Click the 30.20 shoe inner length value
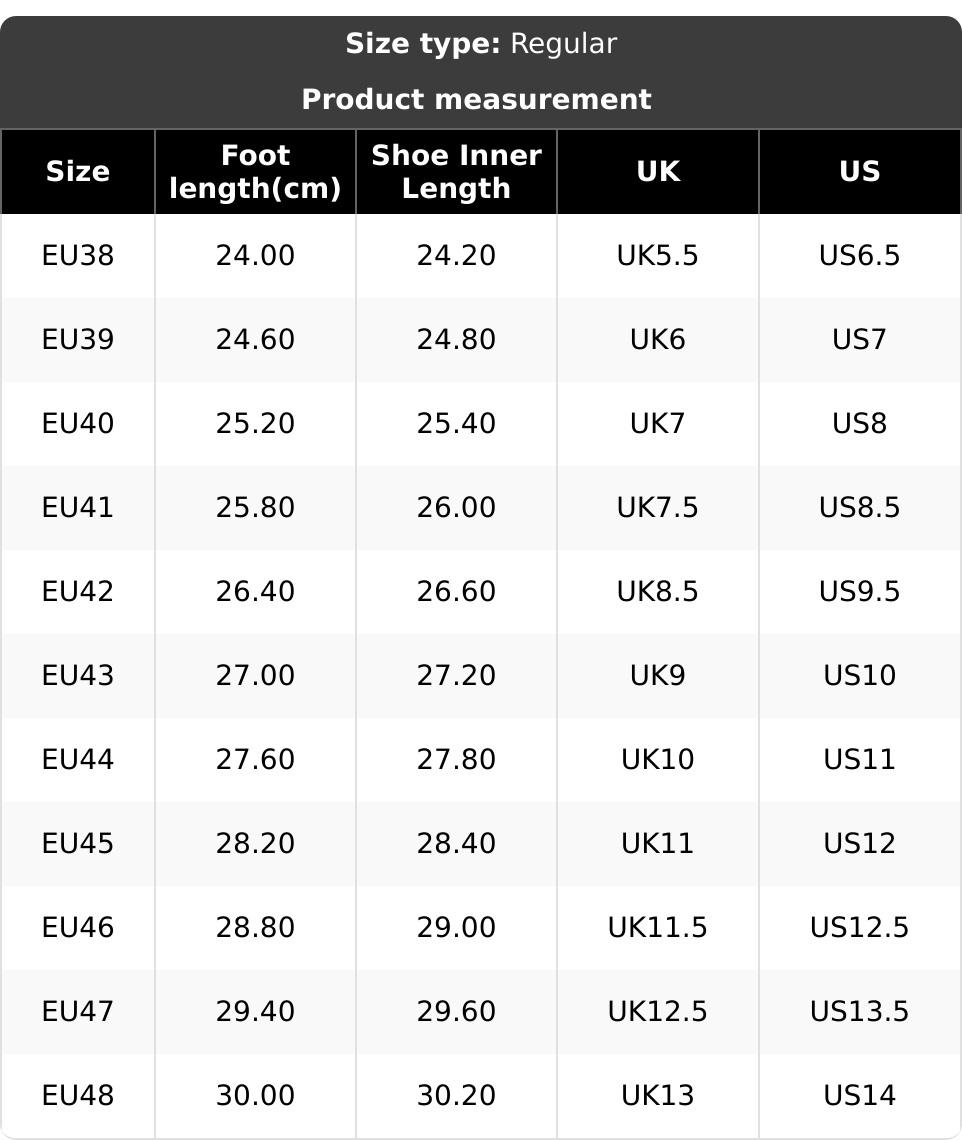This screenshot has height=1140, width=962. pyautogui.click(x=456, y=1096)
